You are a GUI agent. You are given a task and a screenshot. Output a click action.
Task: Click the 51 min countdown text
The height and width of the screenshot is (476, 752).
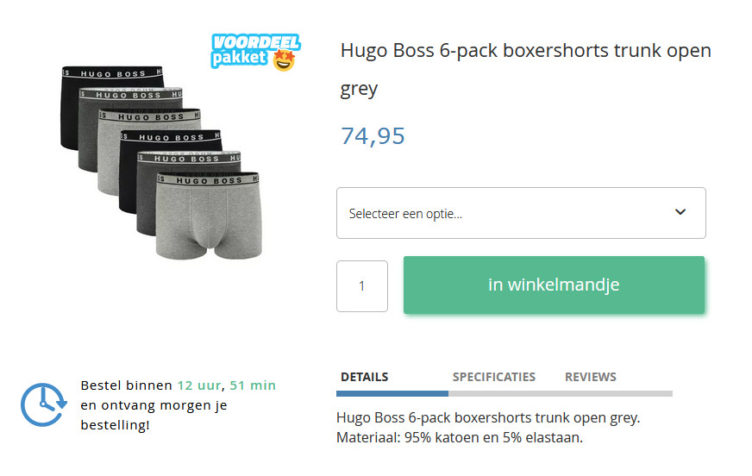[x=253, y=385]
